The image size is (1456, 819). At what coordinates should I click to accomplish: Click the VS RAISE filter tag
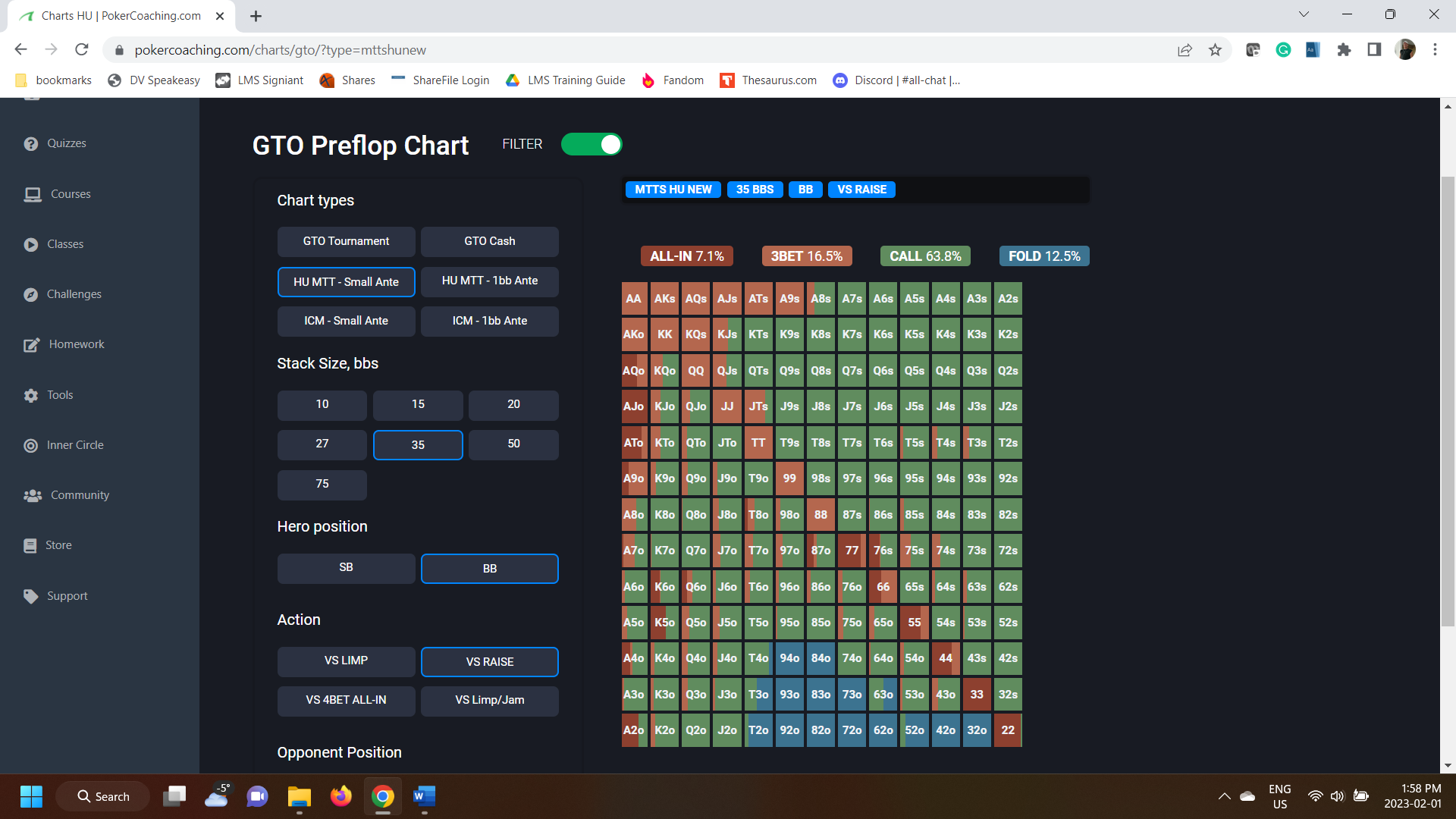pos(861,190)
